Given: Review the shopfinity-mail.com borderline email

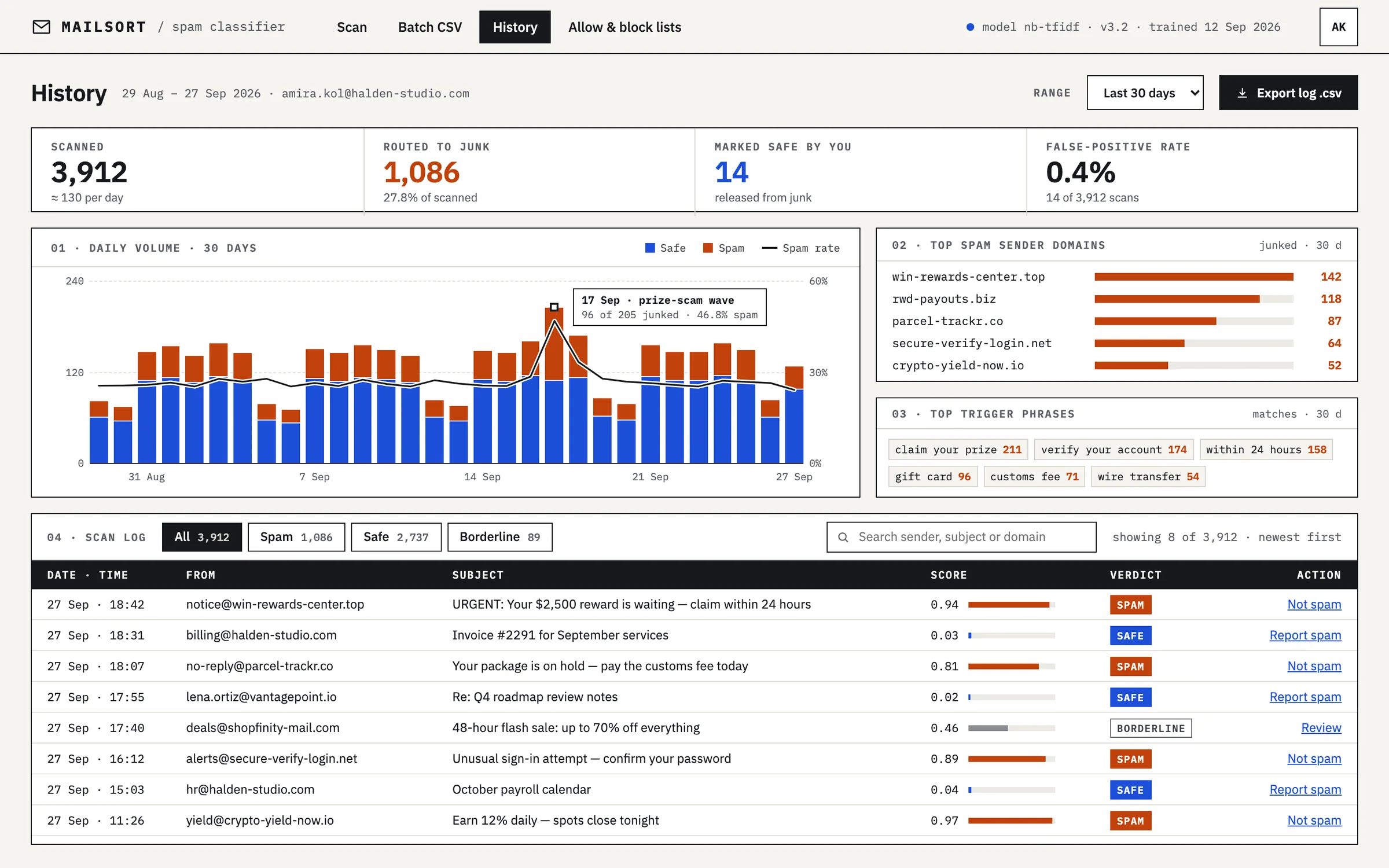Looking at the screenshot, I should tap(1321, 728).
